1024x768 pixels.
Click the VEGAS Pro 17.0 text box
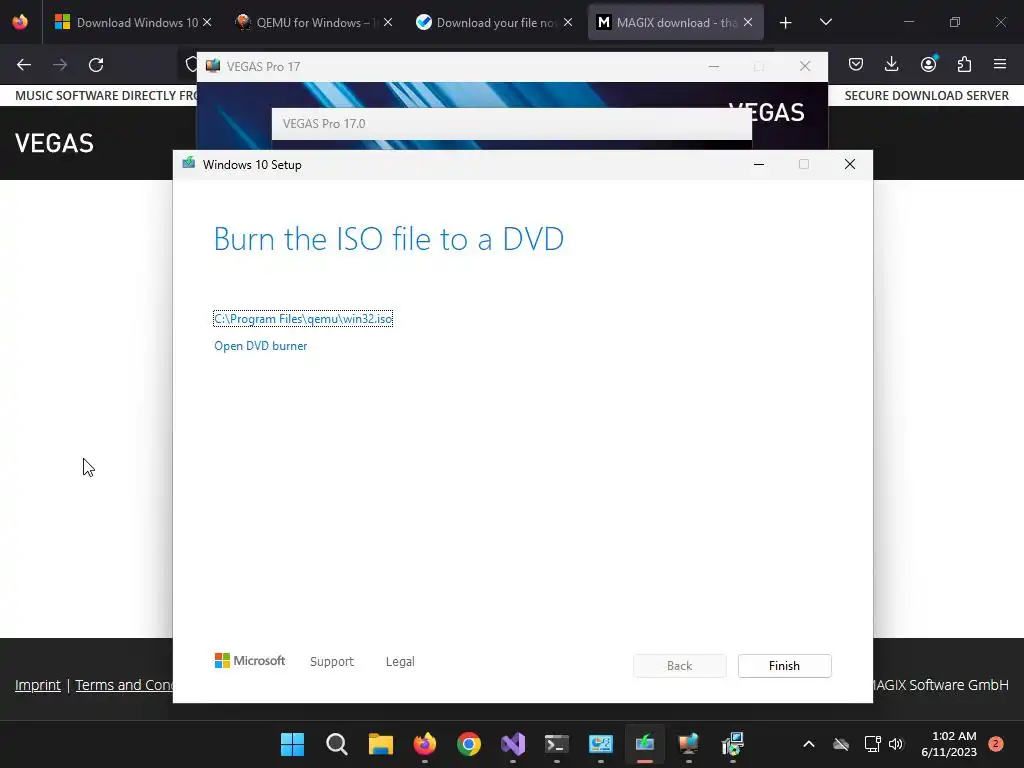(511, 123)
